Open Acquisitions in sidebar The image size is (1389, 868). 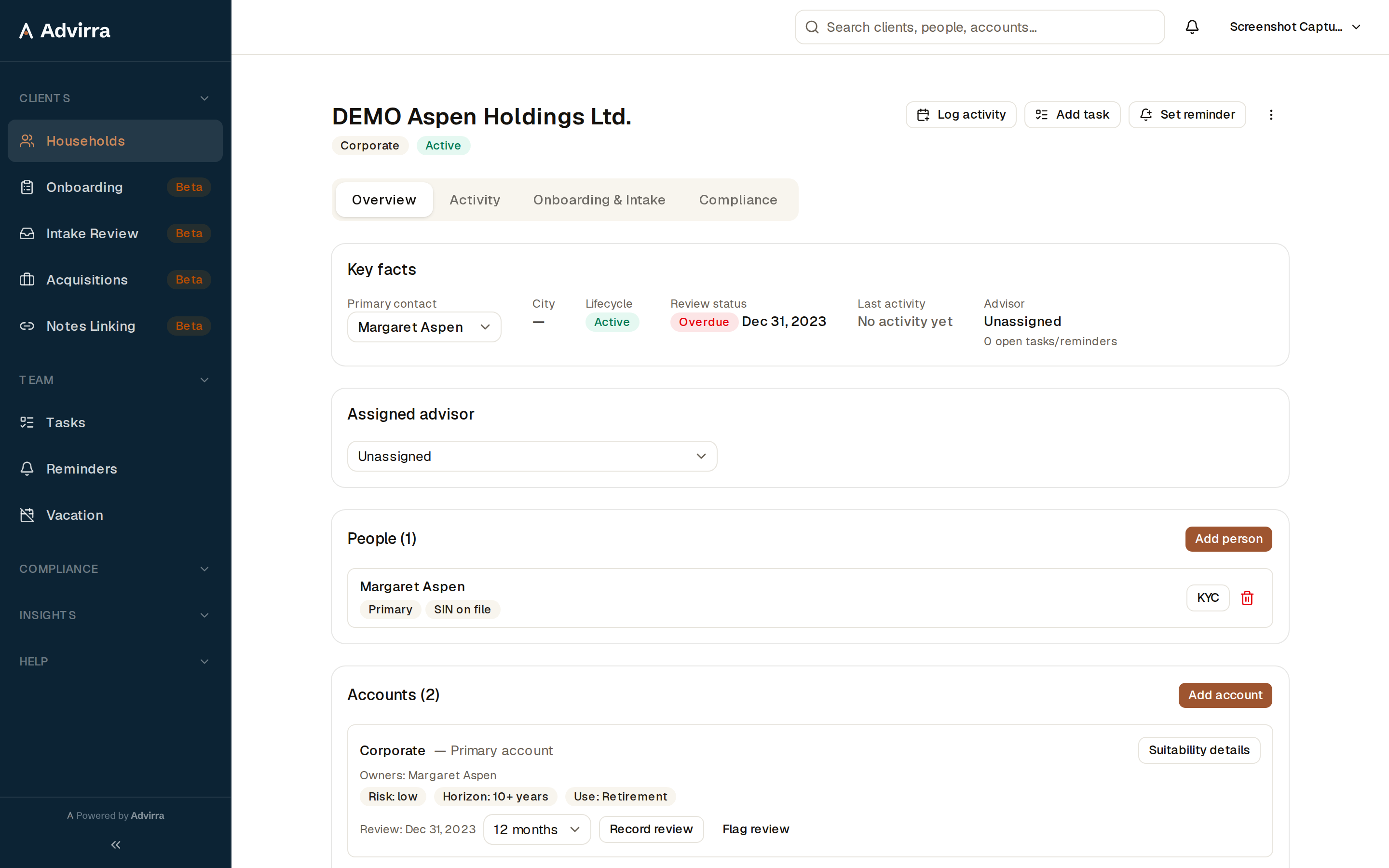tap(115, 280)
